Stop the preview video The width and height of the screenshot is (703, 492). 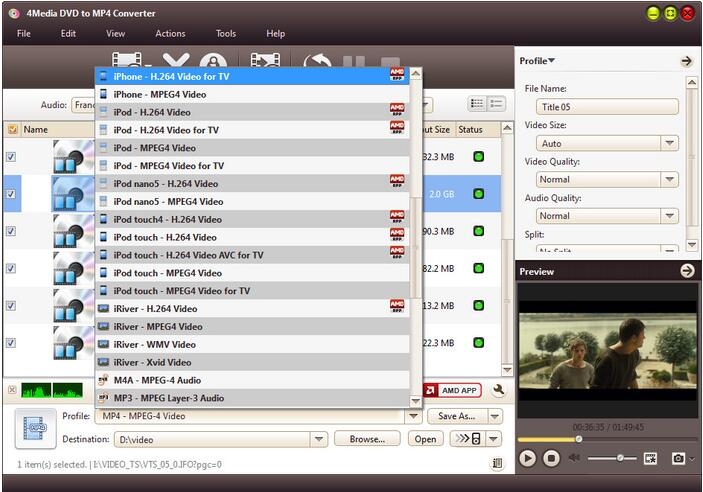point(551,458)
